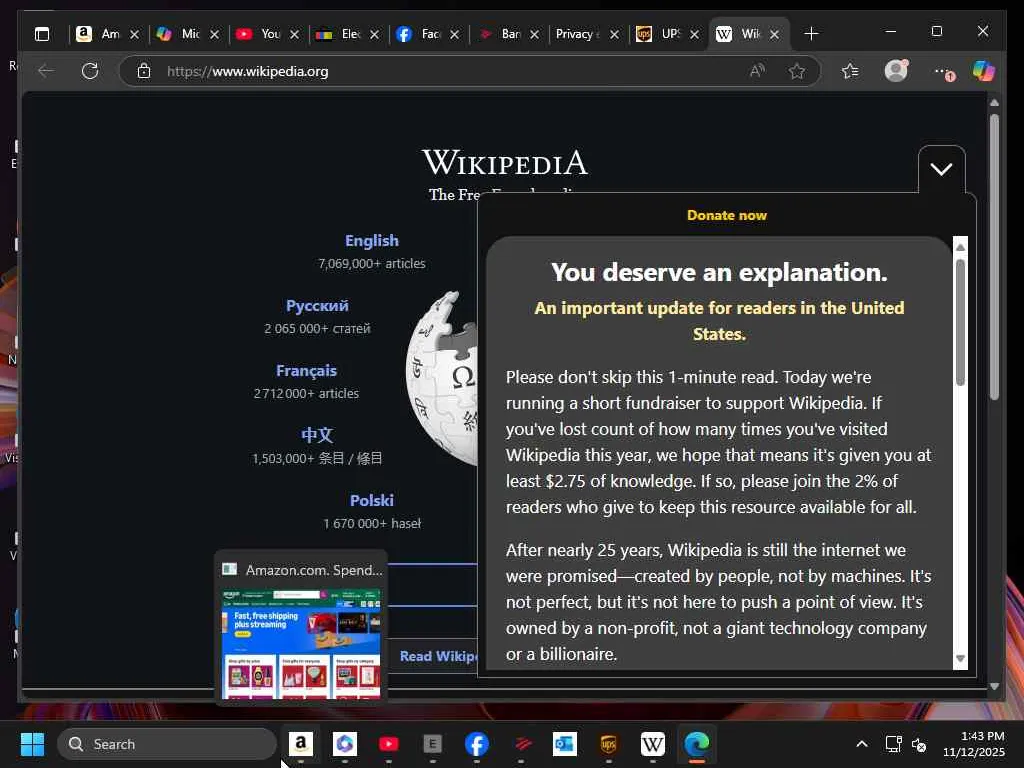Click the Wikipedia globe logo

(x=443, y=377)
